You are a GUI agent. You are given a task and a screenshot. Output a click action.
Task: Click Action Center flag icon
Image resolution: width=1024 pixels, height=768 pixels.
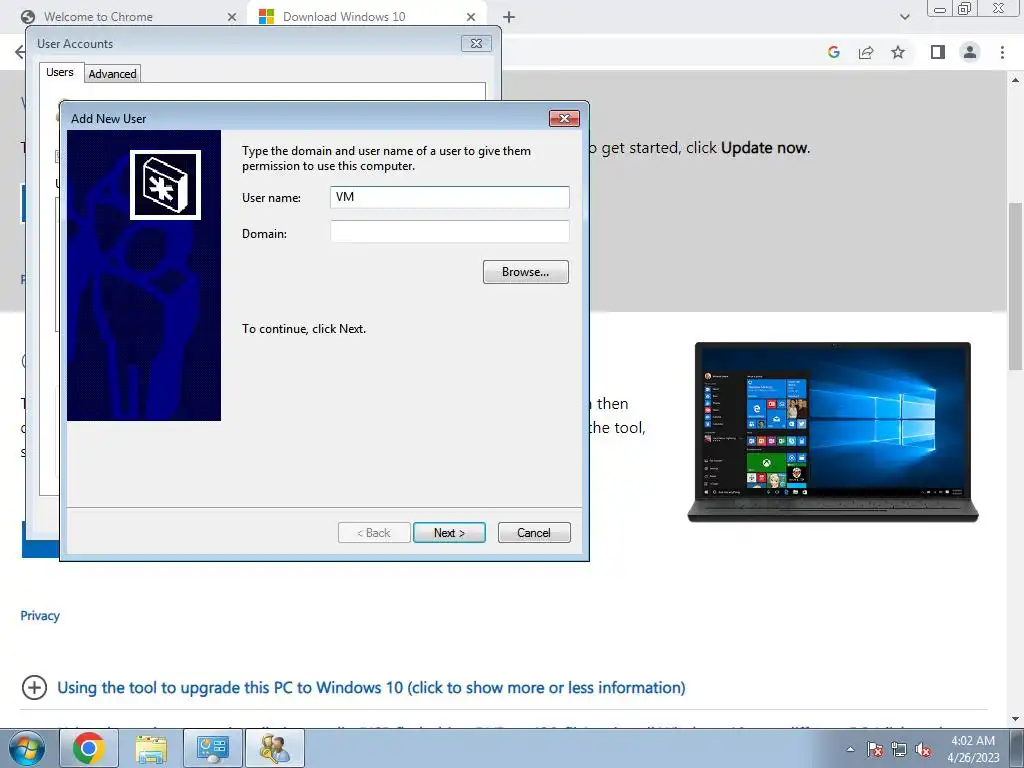[875, 749]
